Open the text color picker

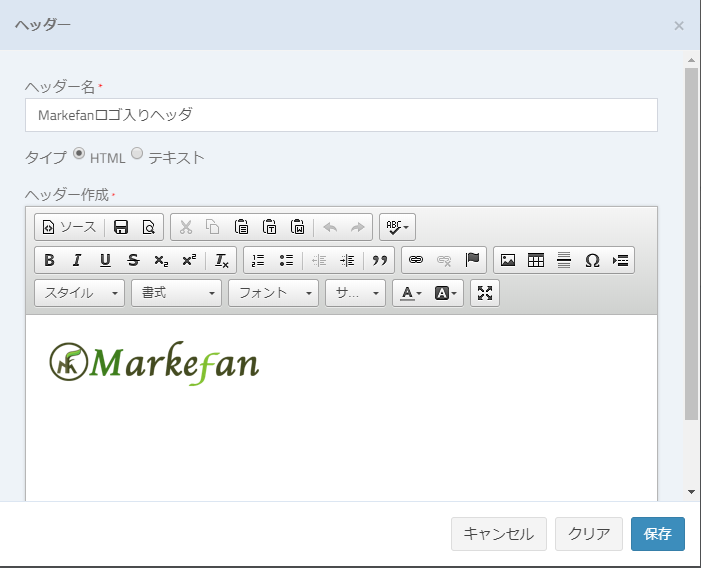(x=410, y=293)
